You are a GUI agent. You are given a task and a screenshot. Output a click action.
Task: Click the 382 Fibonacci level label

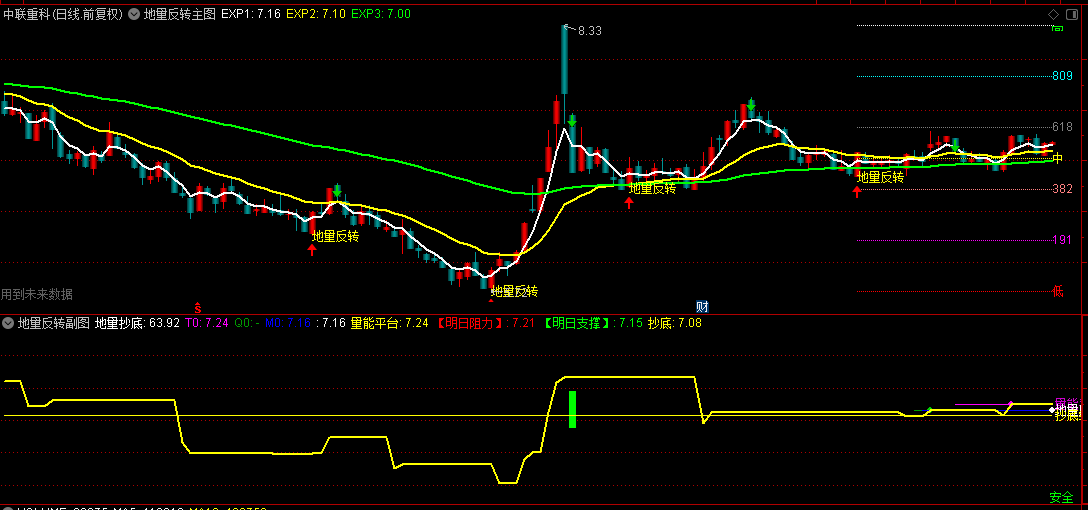(x=1062, y=189)
